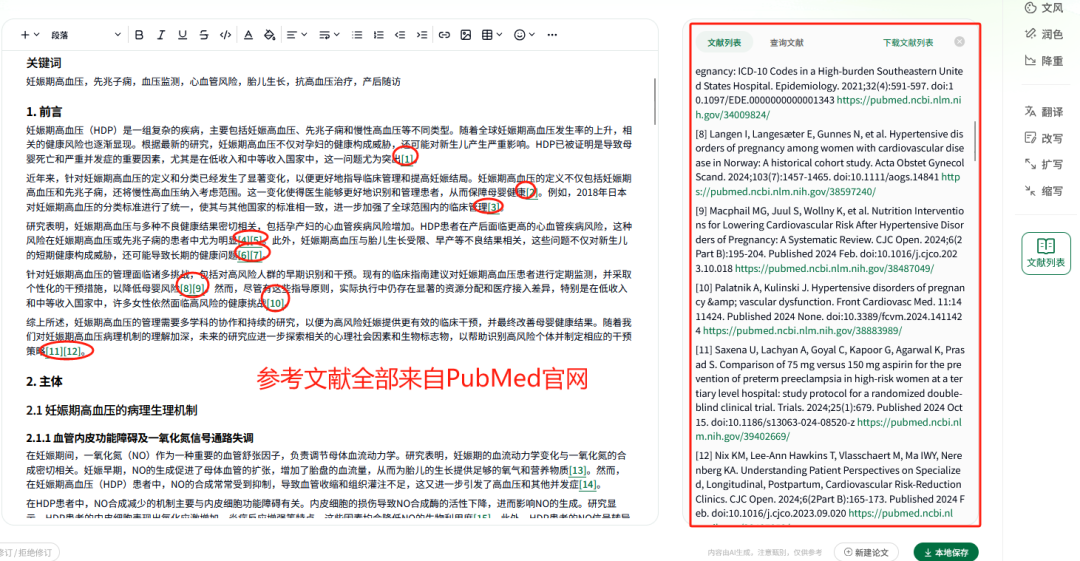Open PubMed link for reference 10
The height and width of the screenshot is (561, 1080).
[x=802, y=331]
